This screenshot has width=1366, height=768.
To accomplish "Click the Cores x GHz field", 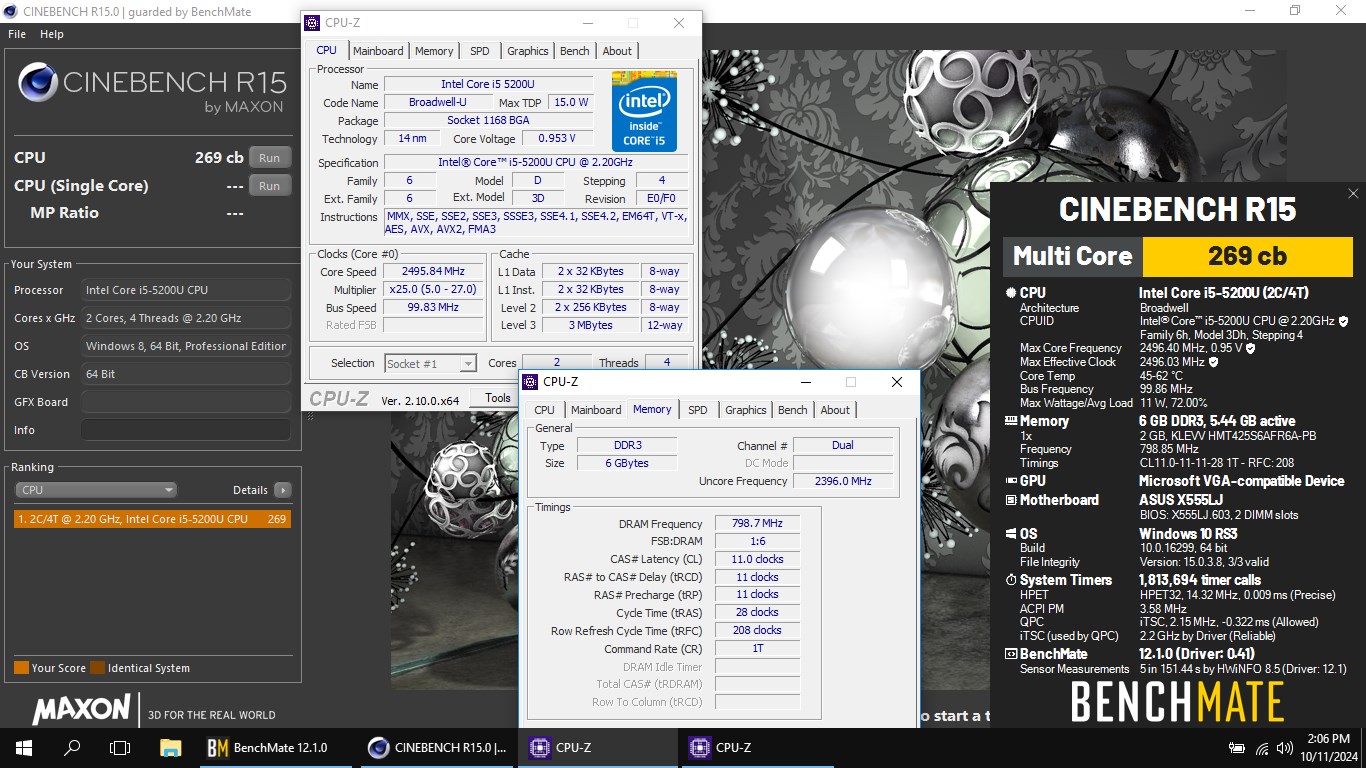I will pos(186,318).
